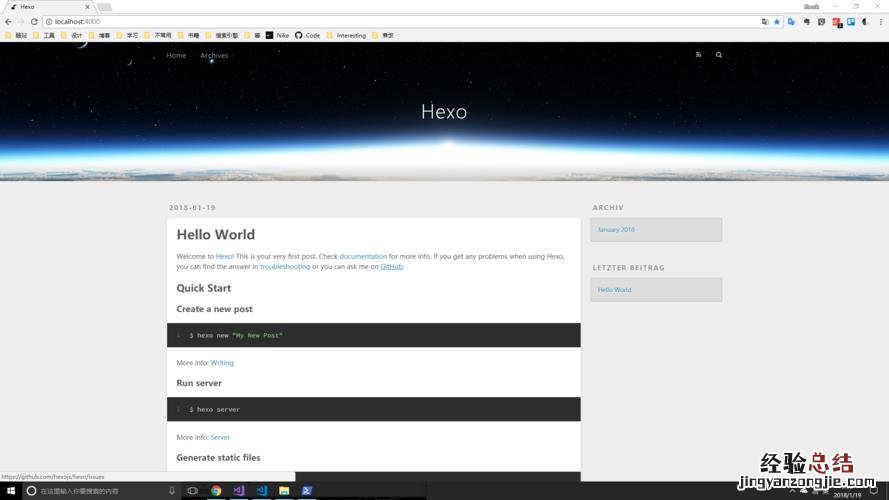Screen dimensions: 889x500
Task: Click the RSS feed icon in header
Action: [x=698, y=55]
